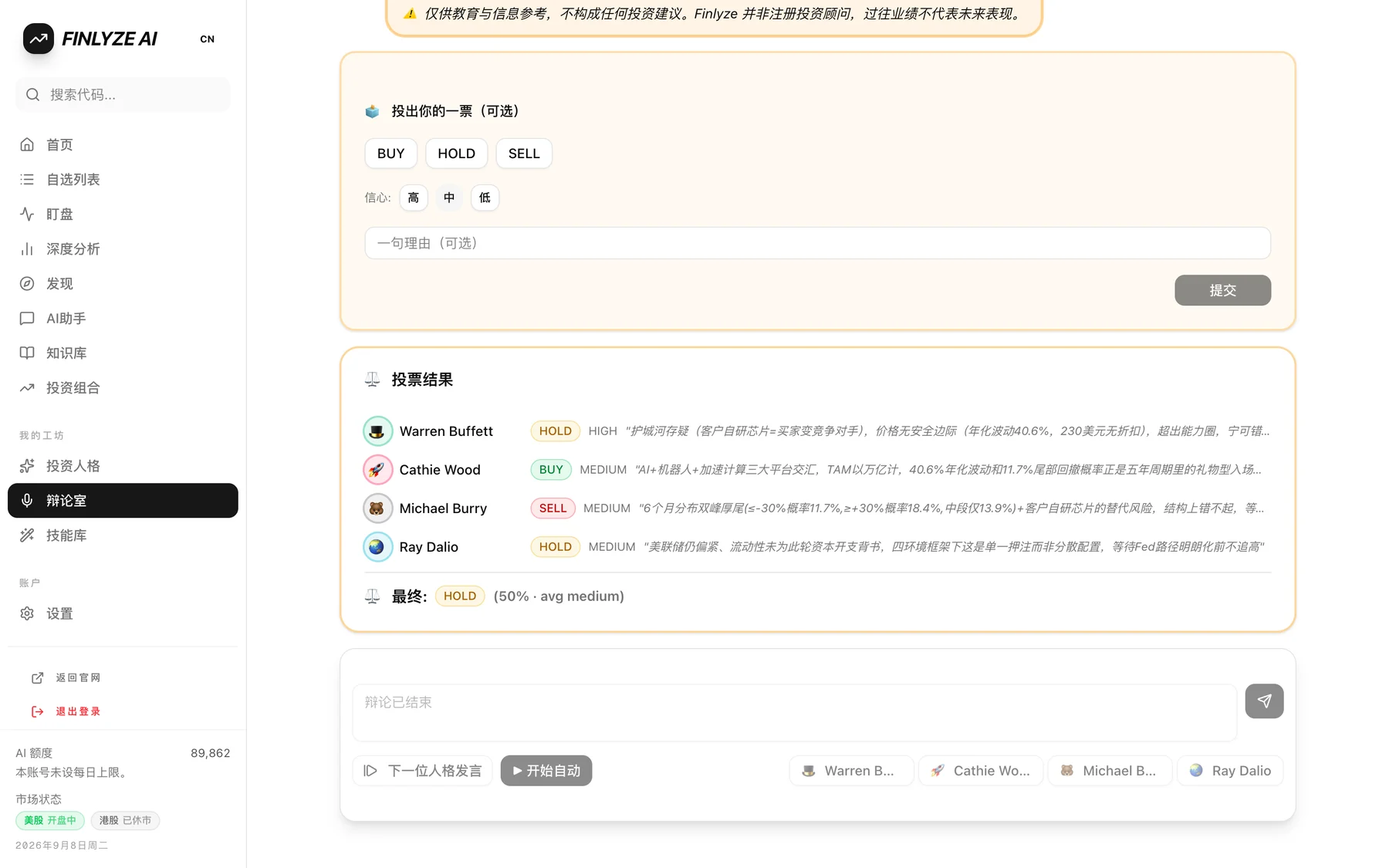Image resolution: width=1389 pixels, height=868 pixels.
Task: Click the sparkle icon beside 投资人格
Action: click(27, 465)
